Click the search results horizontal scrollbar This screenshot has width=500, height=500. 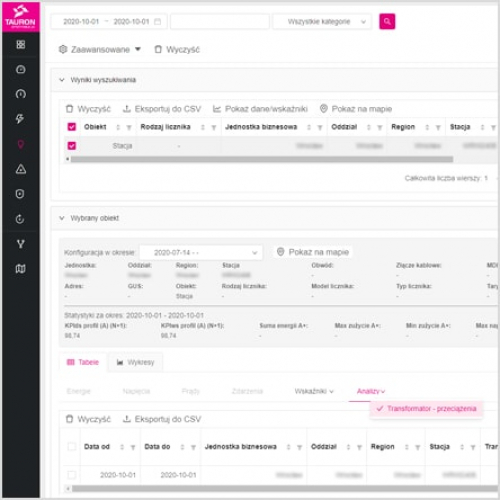(262, 159)
